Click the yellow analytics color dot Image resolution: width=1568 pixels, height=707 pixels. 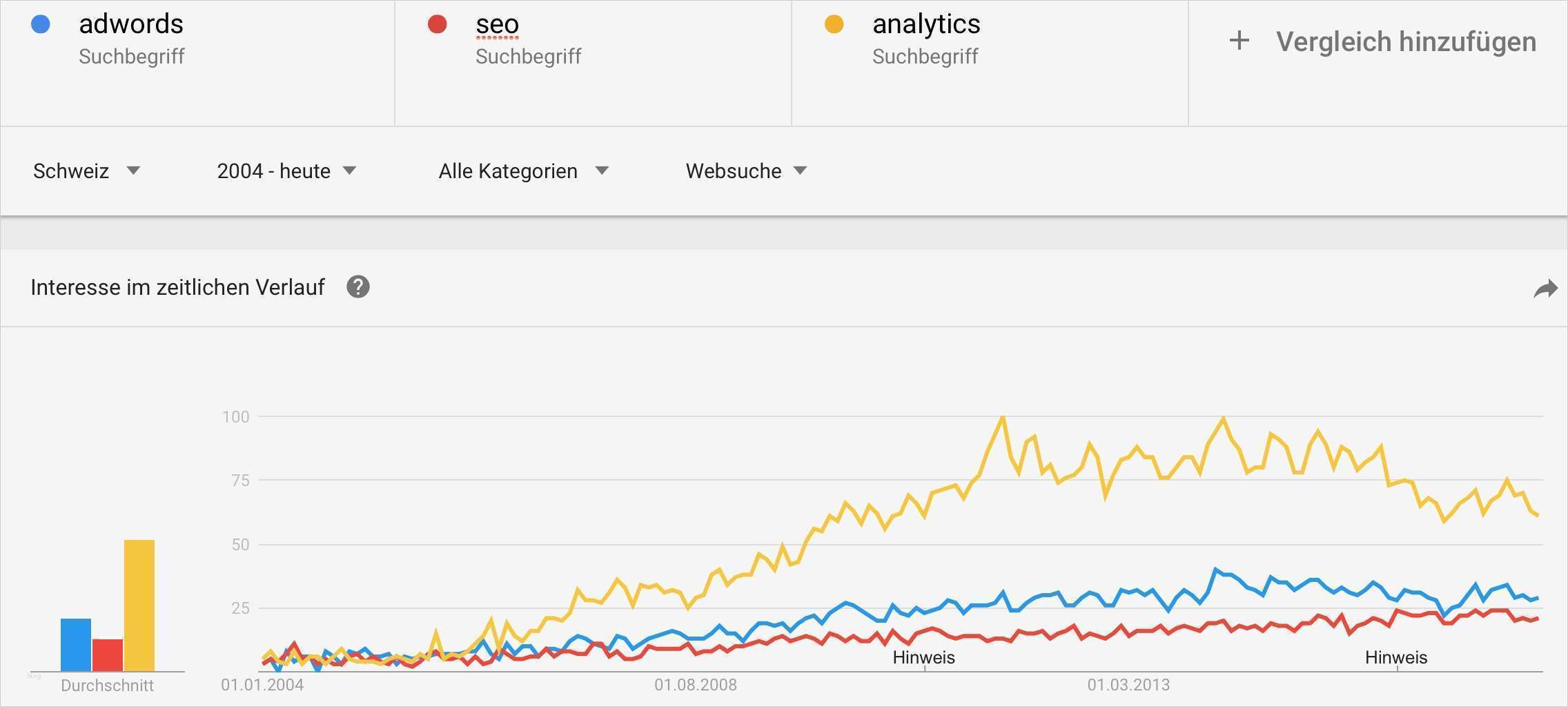coord(834,25)
